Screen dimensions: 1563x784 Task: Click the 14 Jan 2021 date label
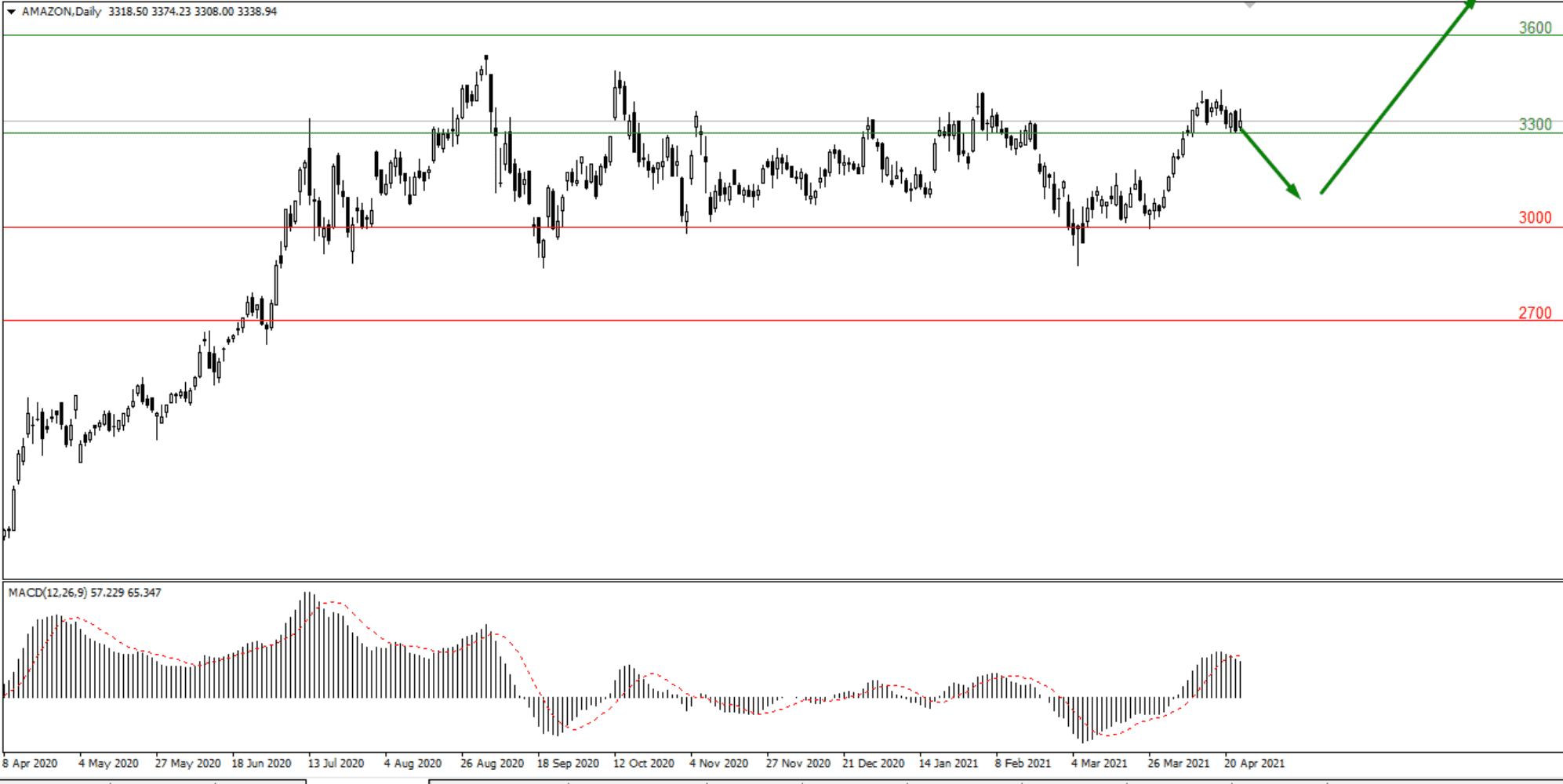[x=948, y=763]
